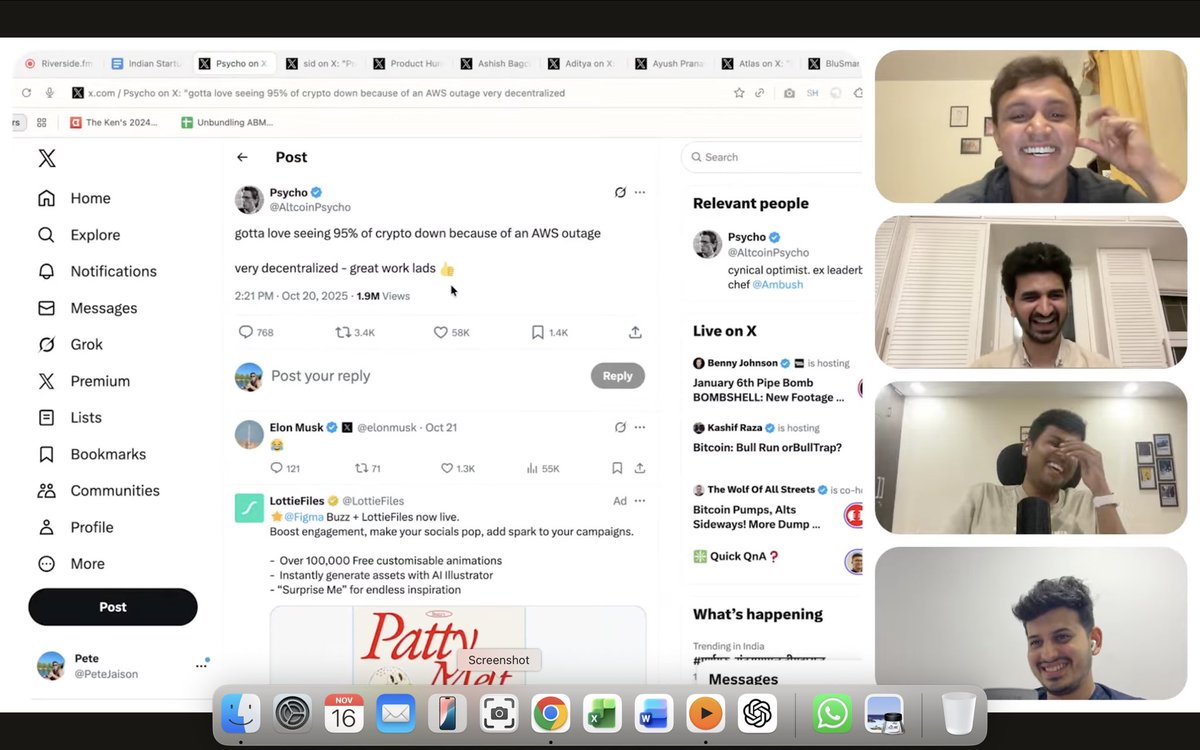
Task: Bookmark Elon Musk's reply
Action: coord(617,468)
